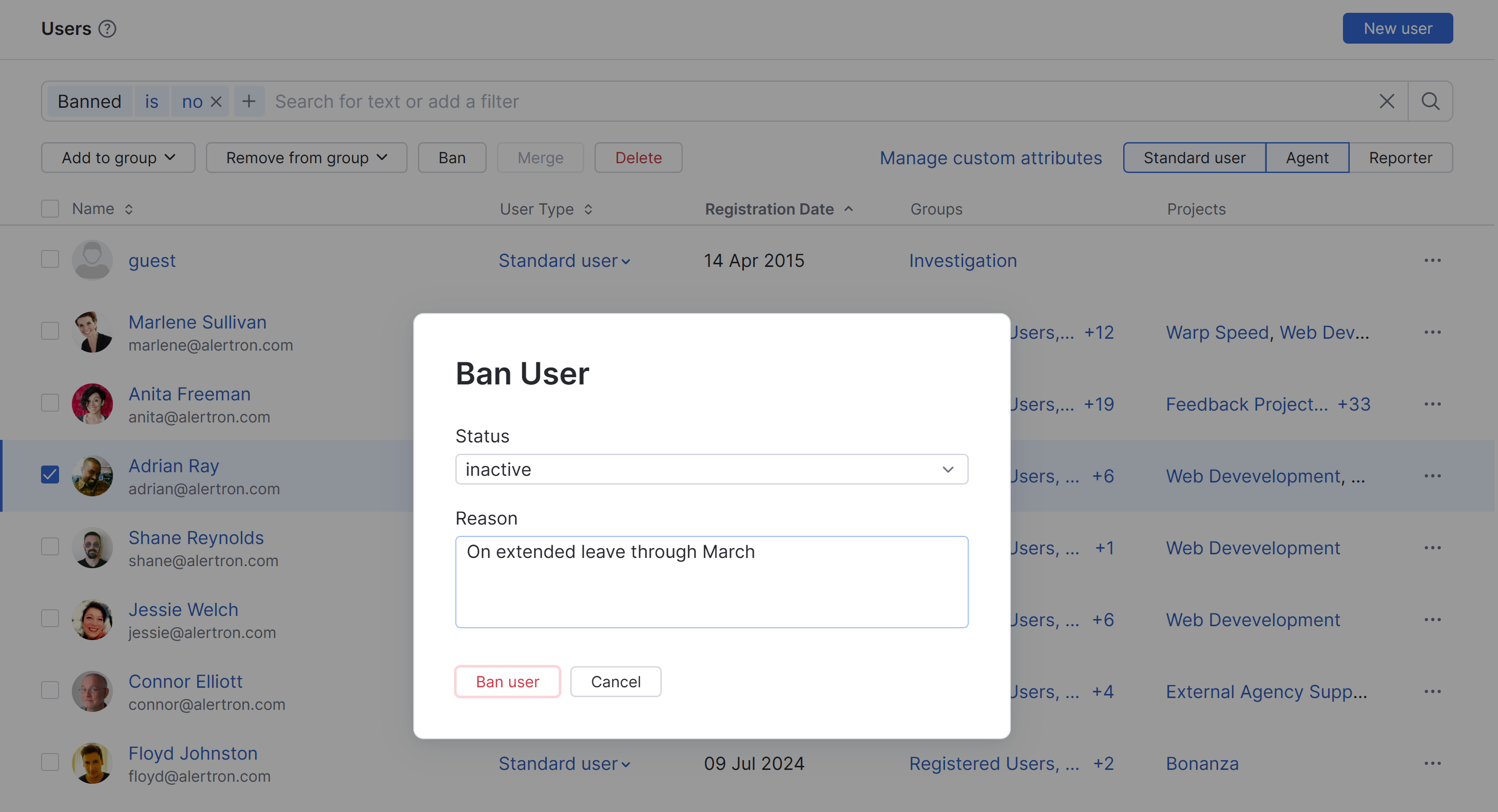Remove the Banned is no filter
Image resolution: width=1498 pixels, height=812 pixels.
216,102
